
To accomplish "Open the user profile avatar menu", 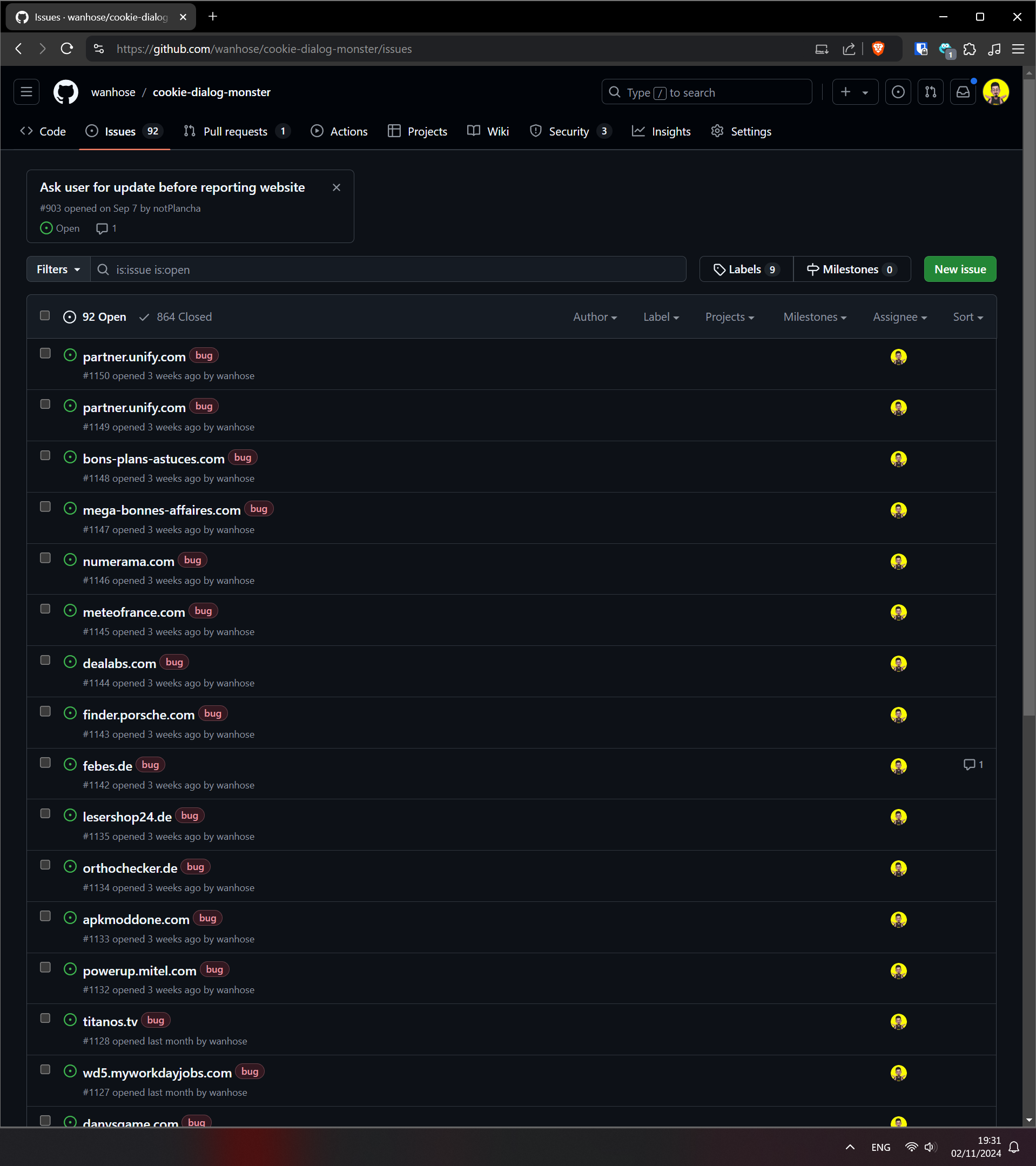I will point(996,92).
